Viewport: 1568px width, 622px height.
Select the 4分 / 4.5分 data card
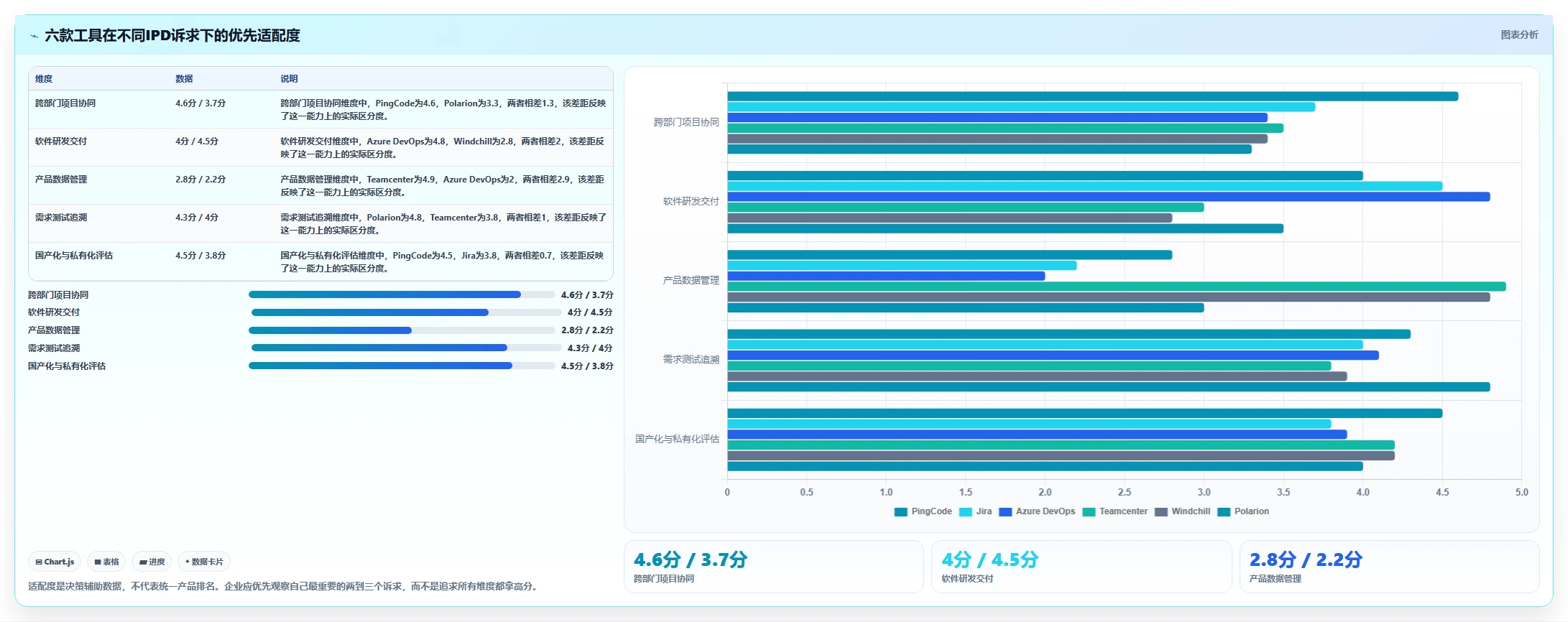1082,567
